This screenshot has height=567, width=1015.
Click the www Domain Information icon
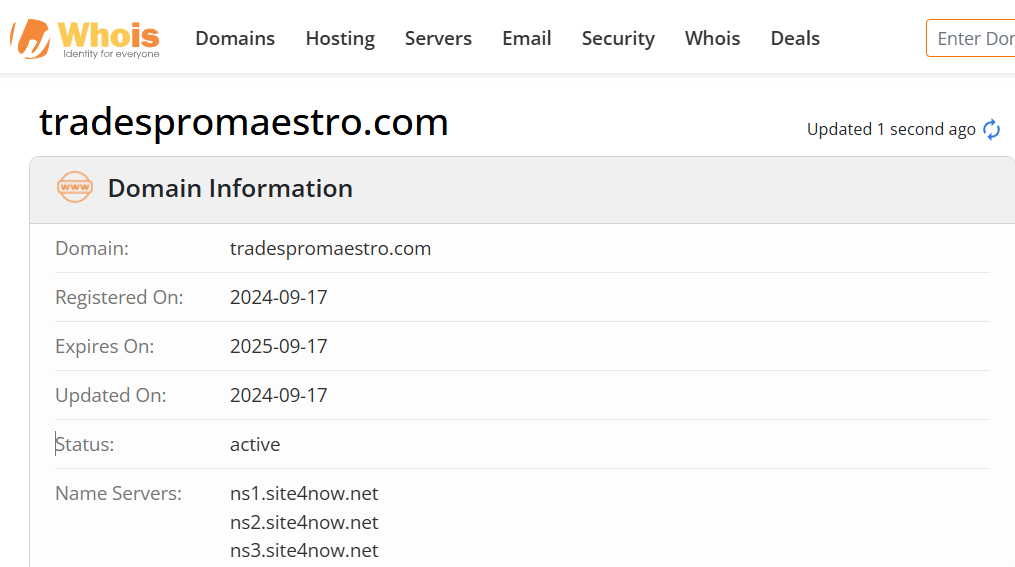click(75, 187)
